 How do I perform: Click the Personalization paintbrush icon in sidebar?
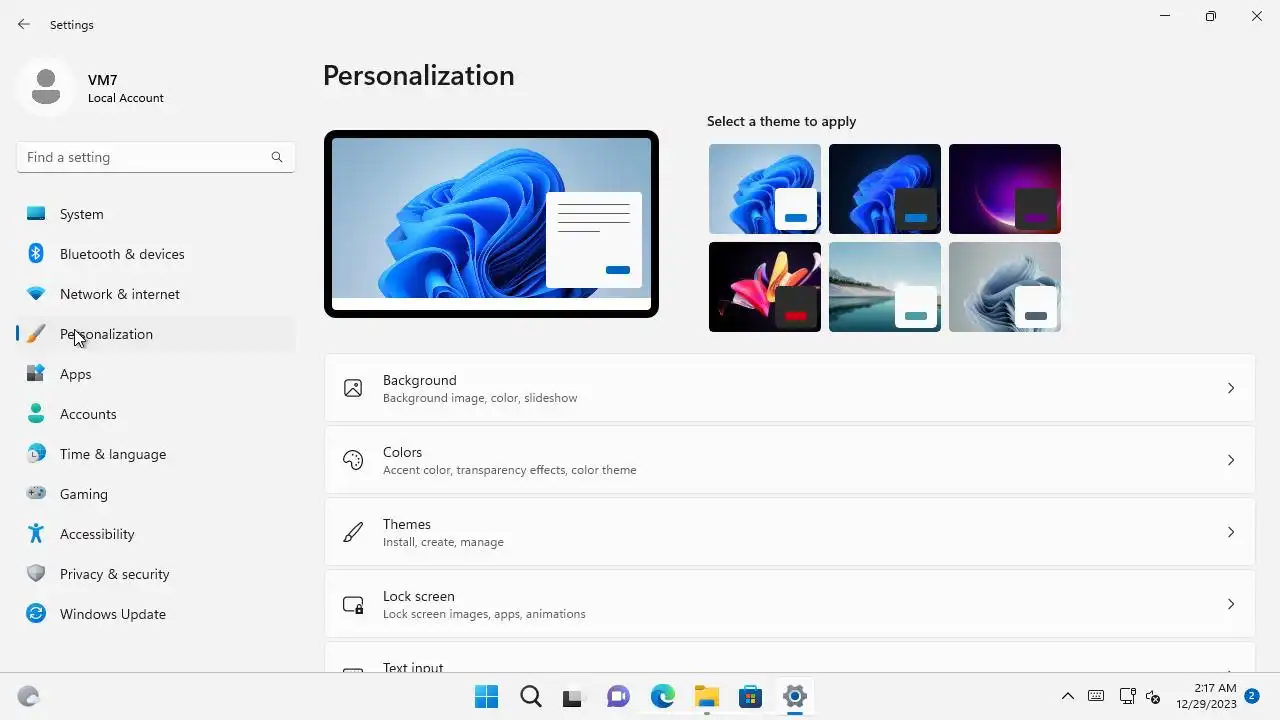click(x=36, y=334)
